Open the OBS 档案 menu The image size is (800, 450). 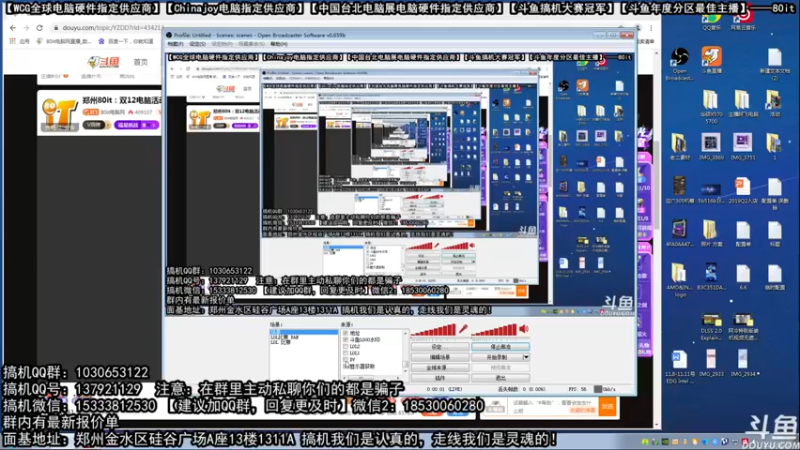pos(176,44)
